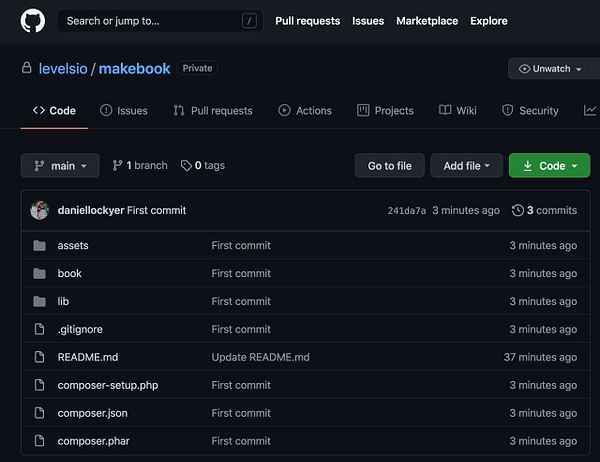Open First commit message in book row

pyautogui.click(x=241, y=273)
